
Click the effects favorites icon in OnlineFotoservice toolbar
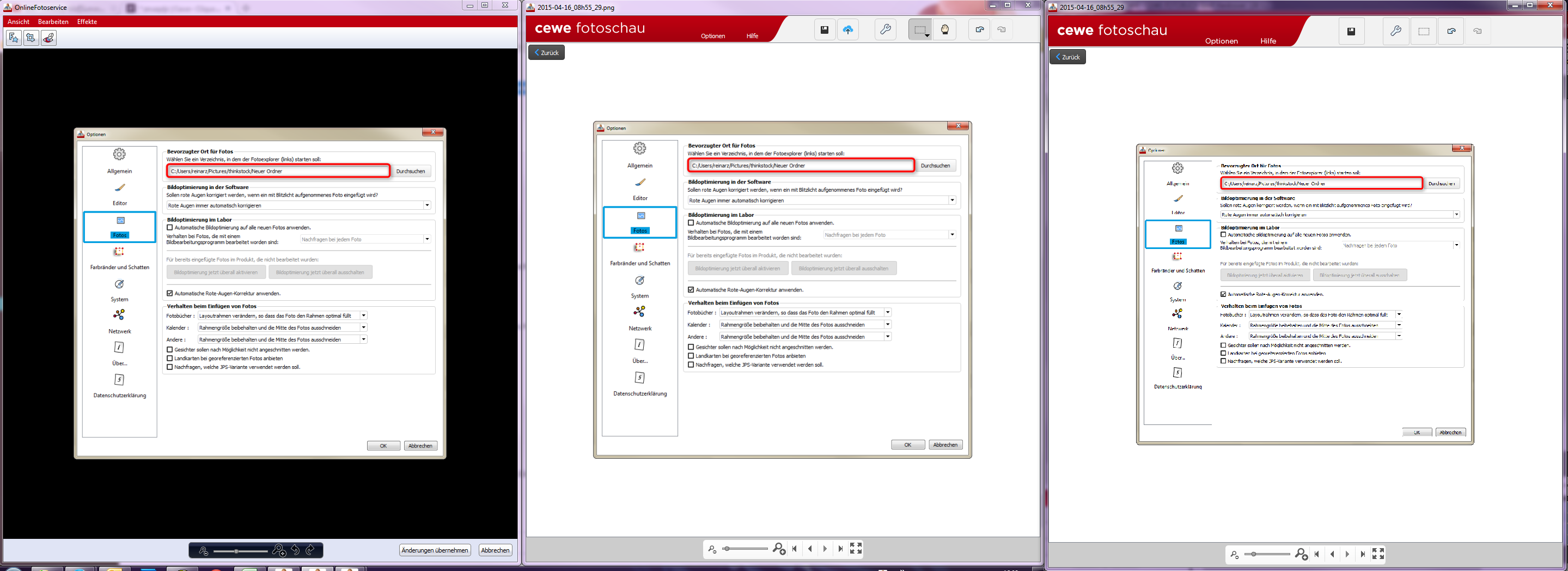pyautogui.click(x=14, y=38)
